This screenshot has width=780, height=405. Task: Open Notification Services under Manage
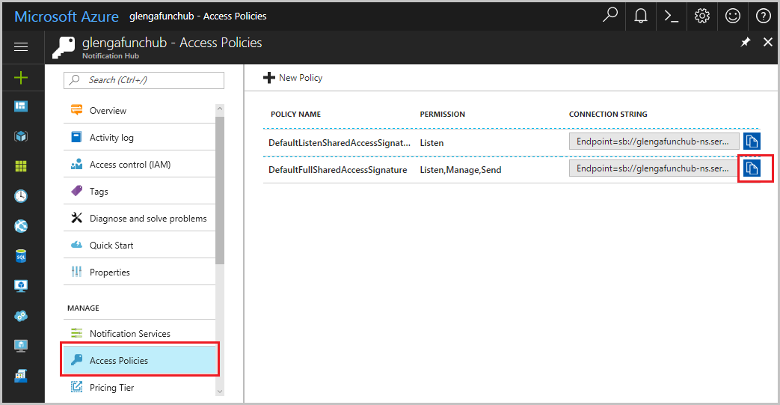pos(139,333)
